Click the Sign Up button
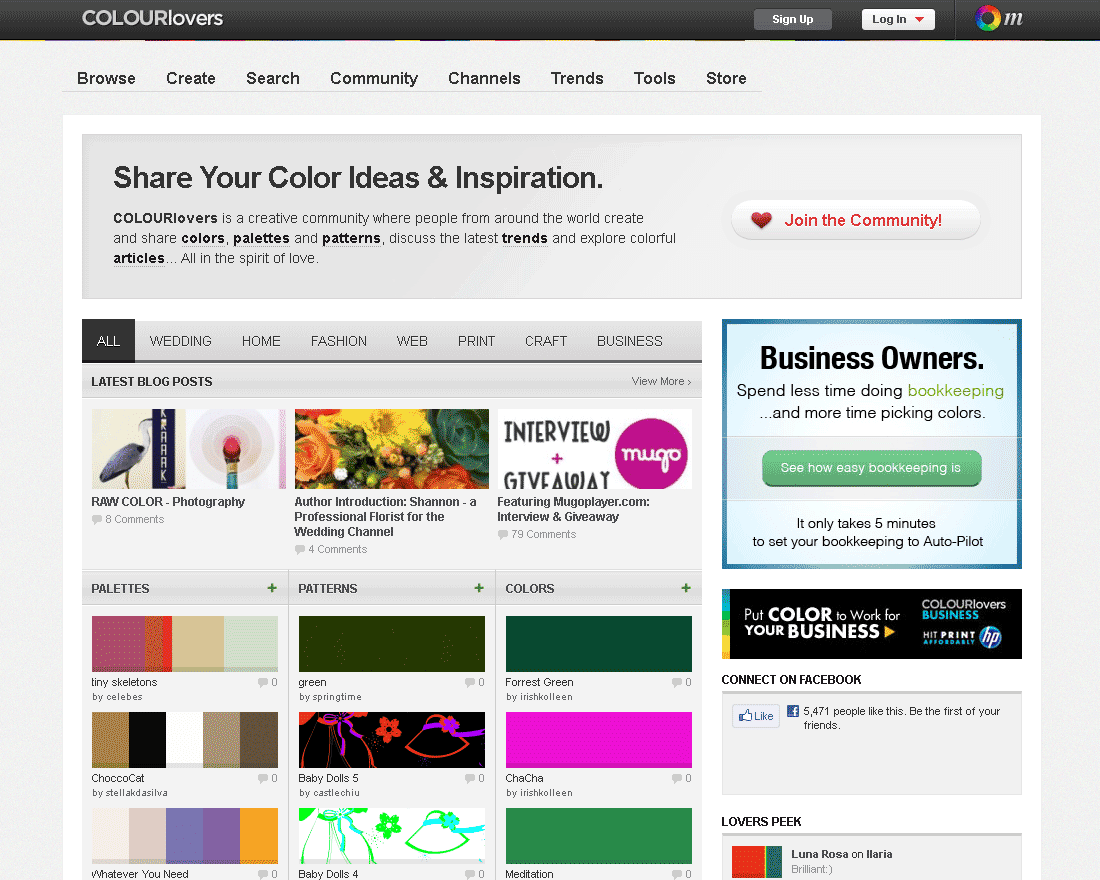Screen dimensions: 1100x880 tap(793, 19)
